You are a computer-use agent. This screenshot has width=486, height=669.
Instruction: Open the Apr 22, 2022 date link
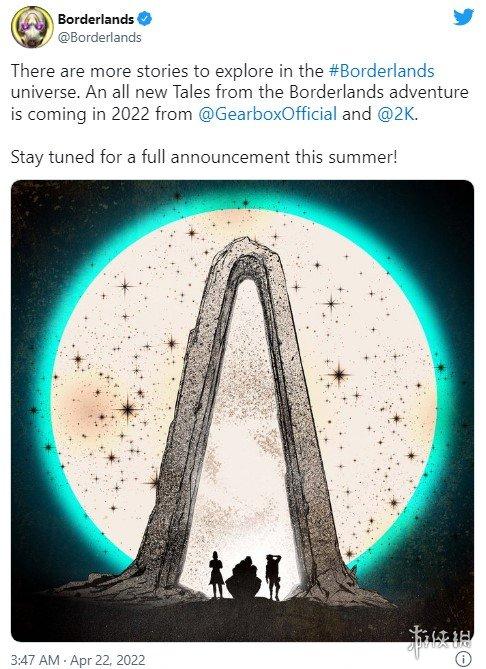click(108, 660)
